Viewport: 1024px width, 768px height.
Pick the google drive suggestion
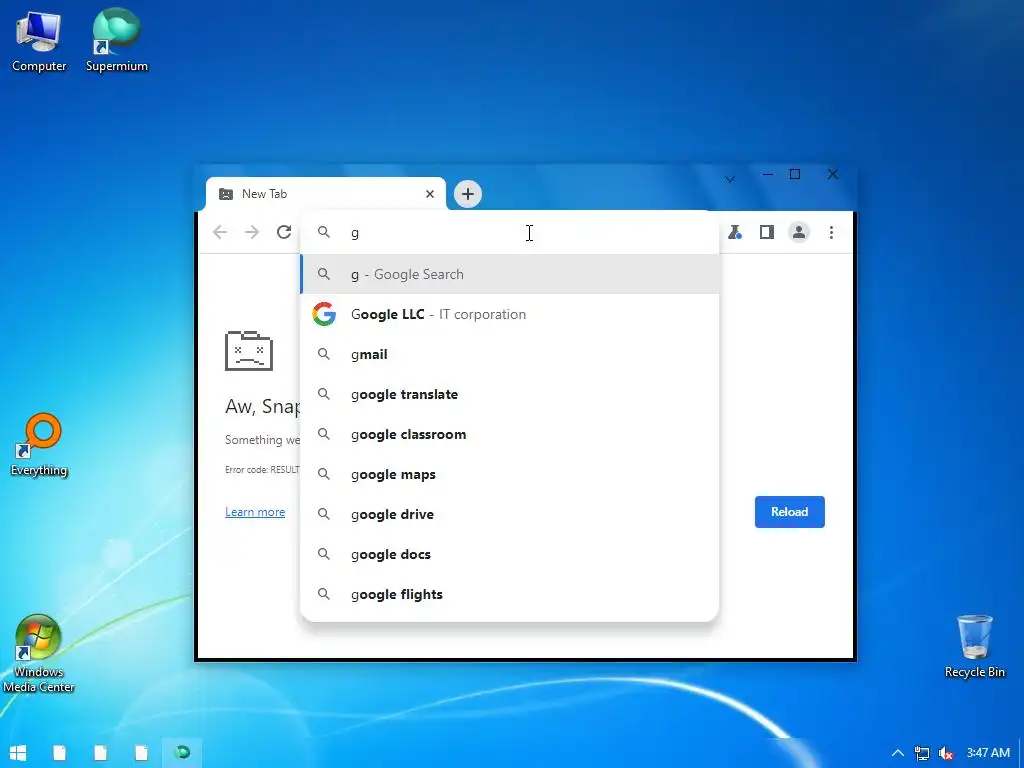(509, 514)
